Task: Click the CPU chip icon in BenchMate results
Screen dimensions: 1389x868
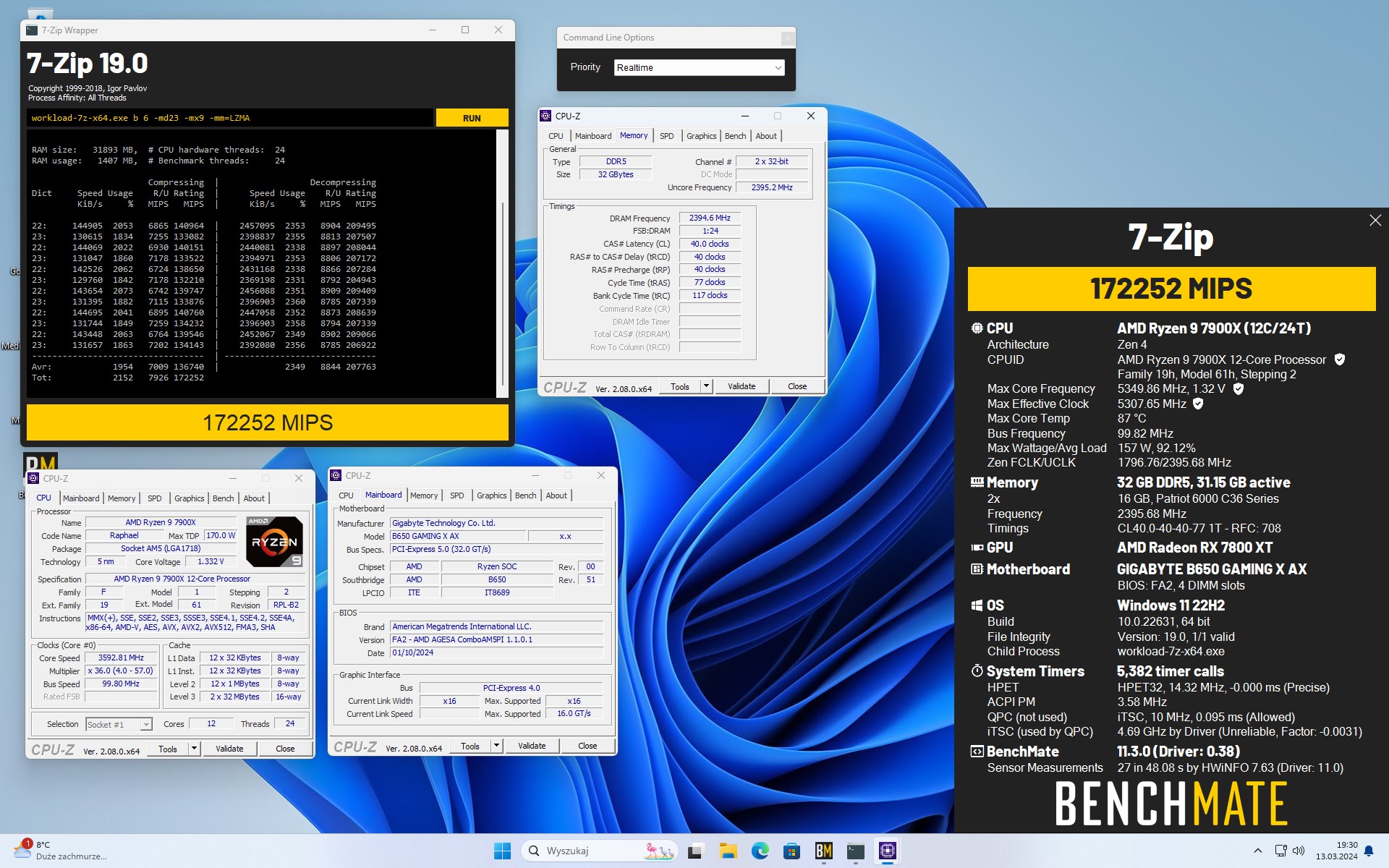Action: pyautogui.click(x=977, y=328)
